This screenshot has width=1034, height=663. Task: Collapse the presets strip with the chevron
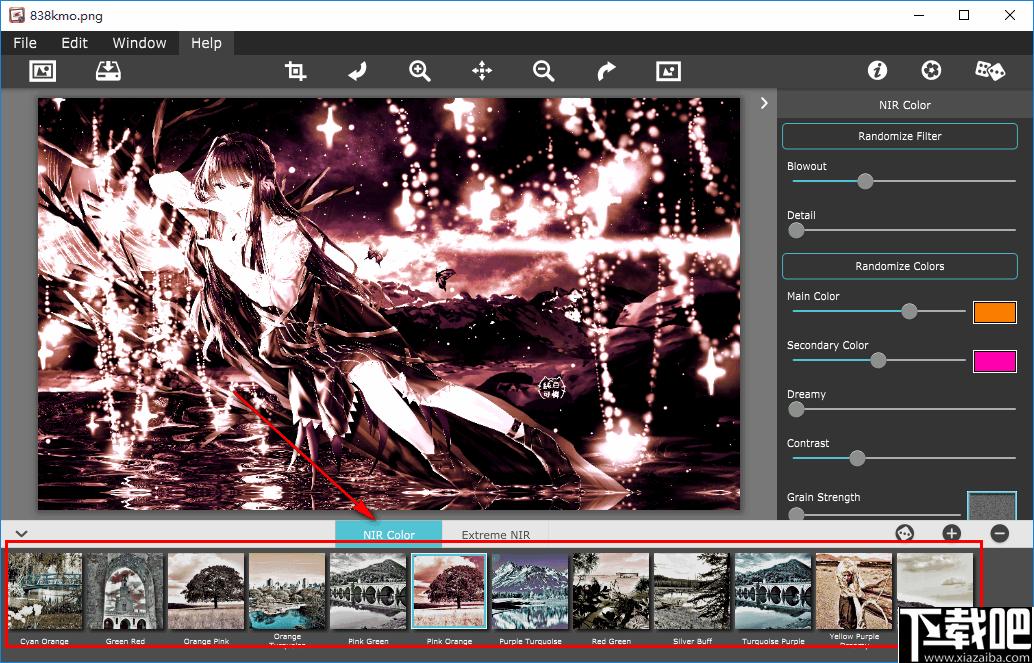[21, 533]
